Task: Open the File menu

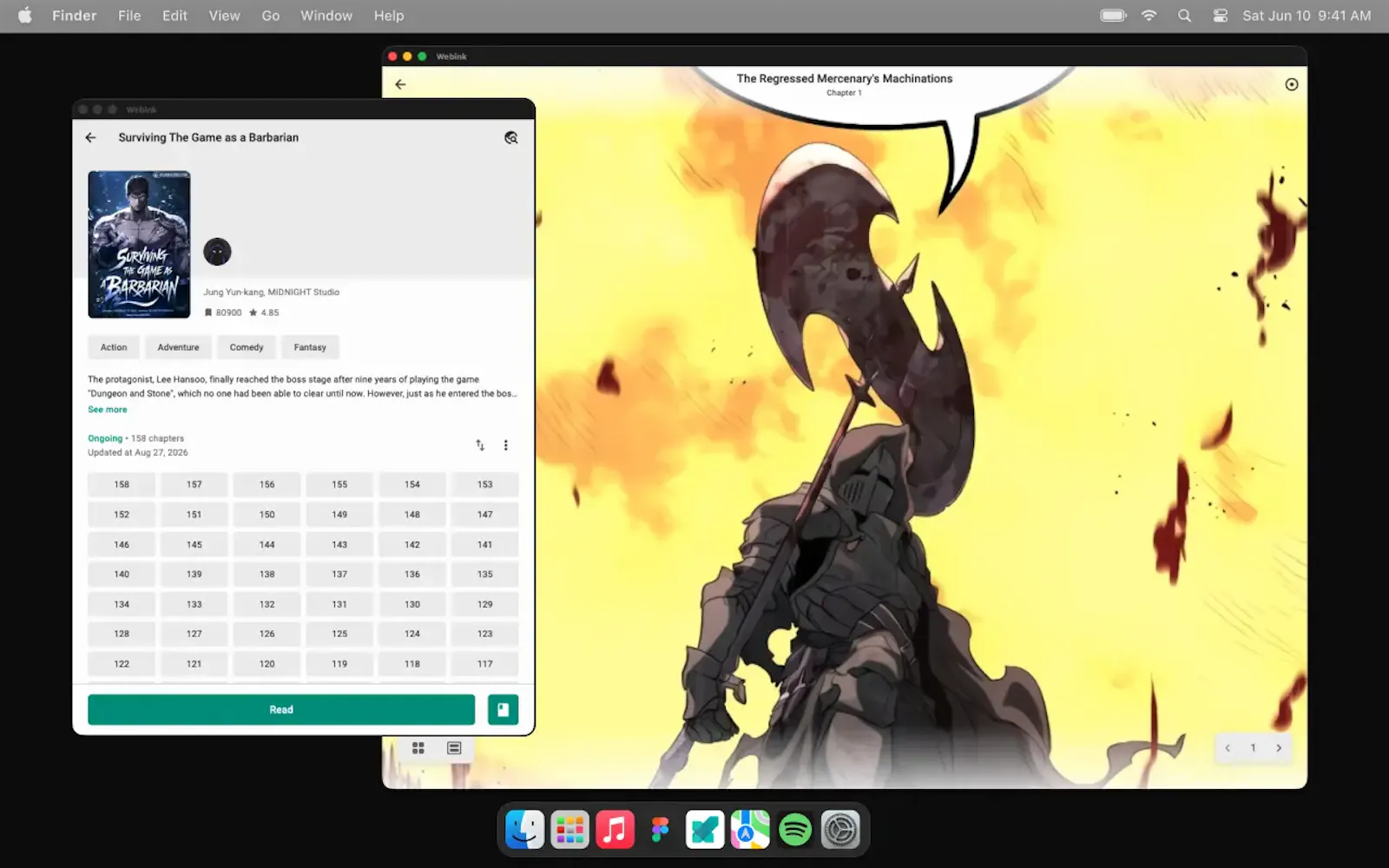Action: tap(129, 16)
